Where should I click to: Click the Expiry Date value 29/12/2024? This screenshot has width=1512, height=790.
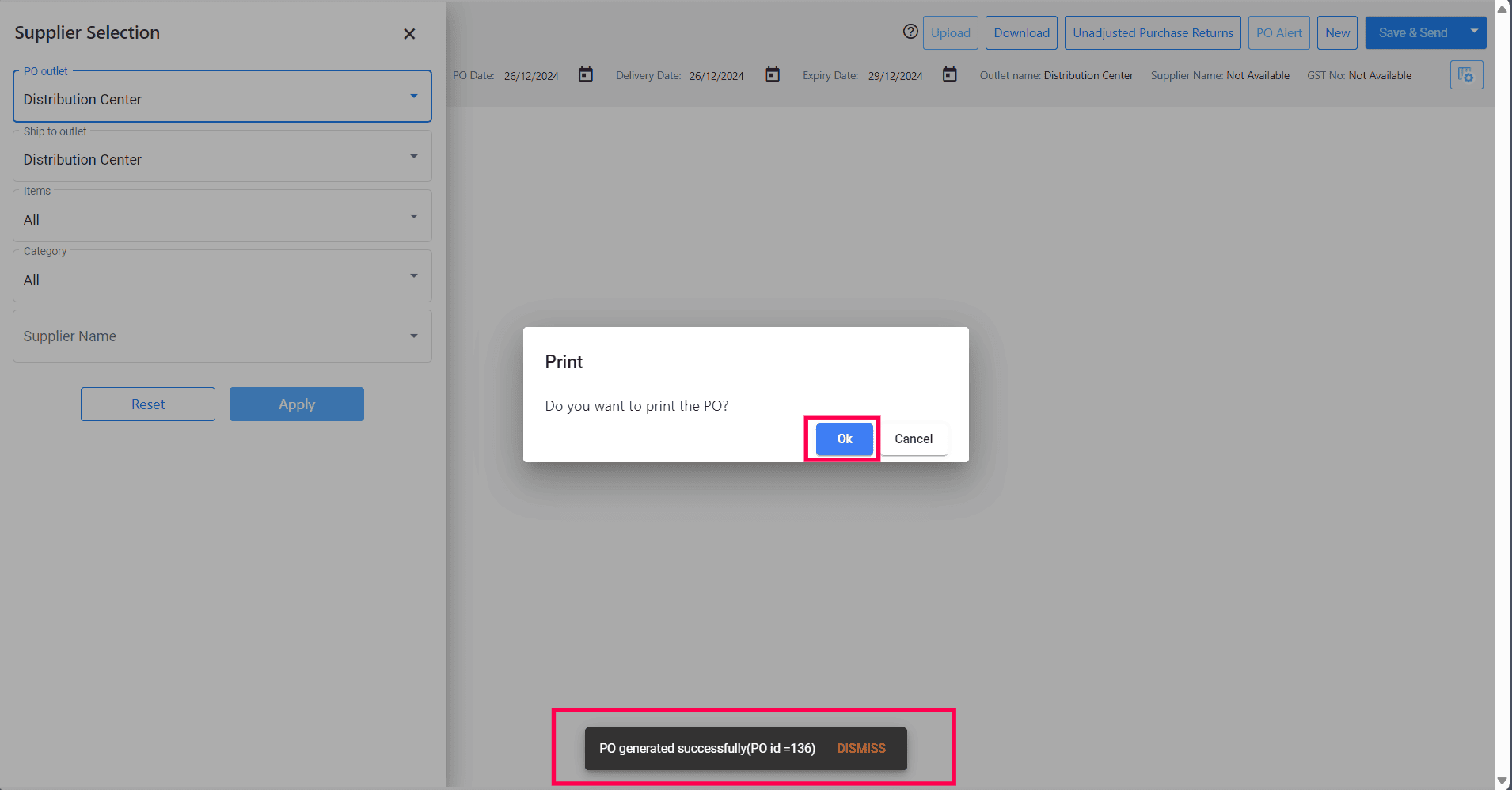pyautogui.click(x=895, y=76)
